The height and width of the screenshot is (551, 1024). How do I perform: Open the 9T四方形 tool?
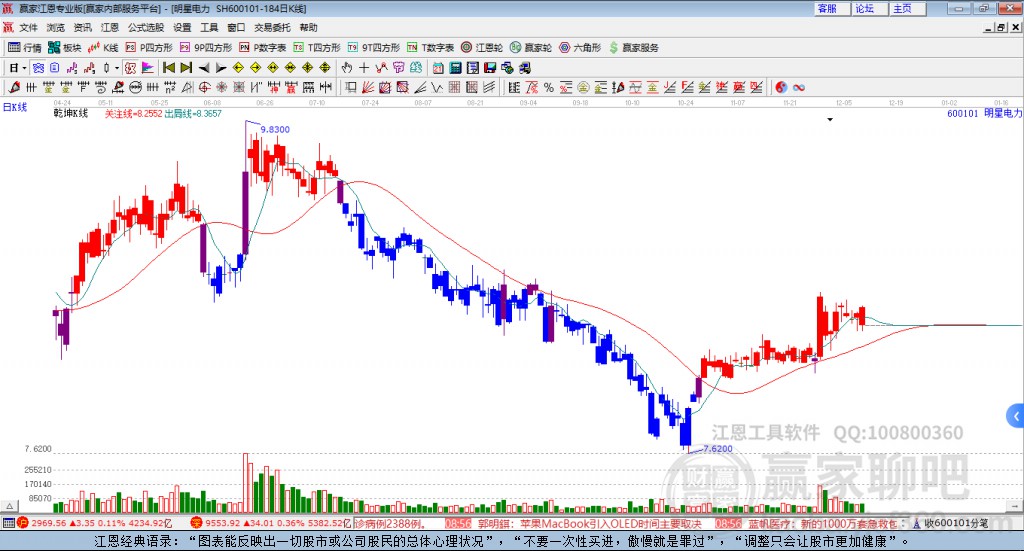(x=374, y=48)
